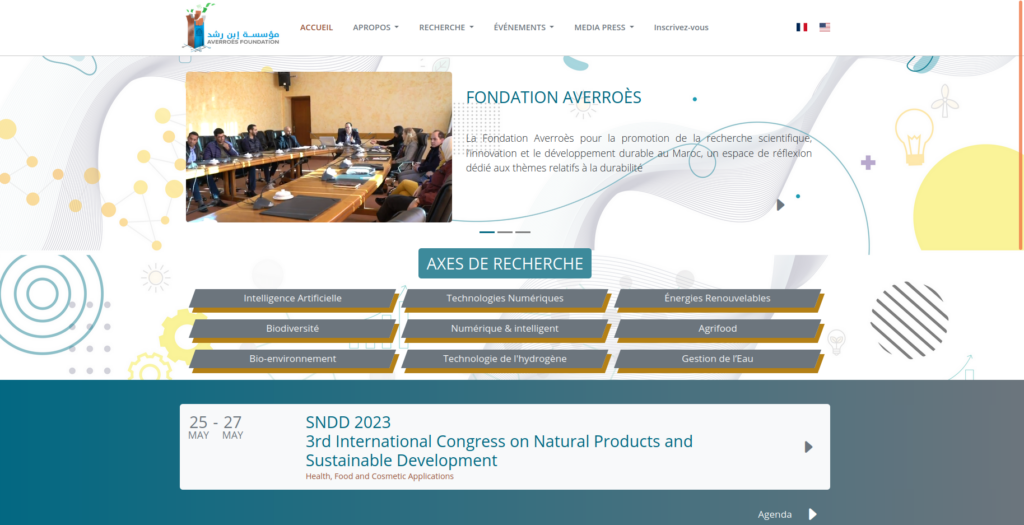Click the meeting room photo thumbnail

coord(319,147)
